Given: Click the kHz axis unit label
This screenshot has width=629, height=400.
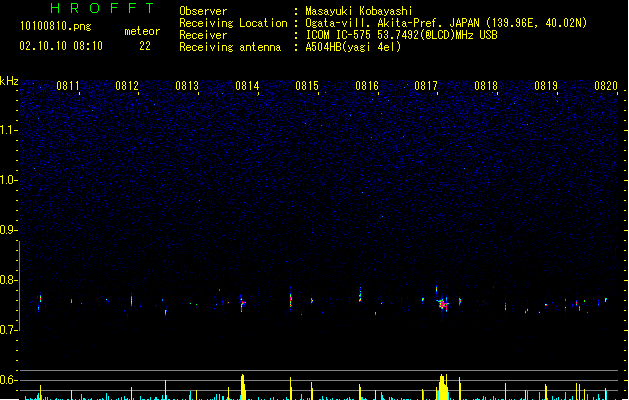Looking at the screenshot, I should tap(9, 81).
